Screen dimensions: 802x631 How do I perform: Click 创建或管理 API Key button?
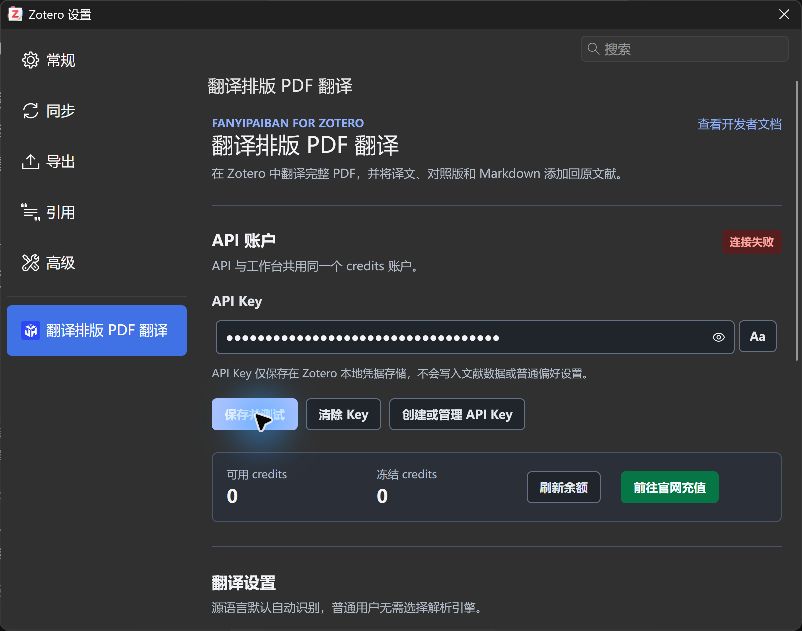pos(457,414)
